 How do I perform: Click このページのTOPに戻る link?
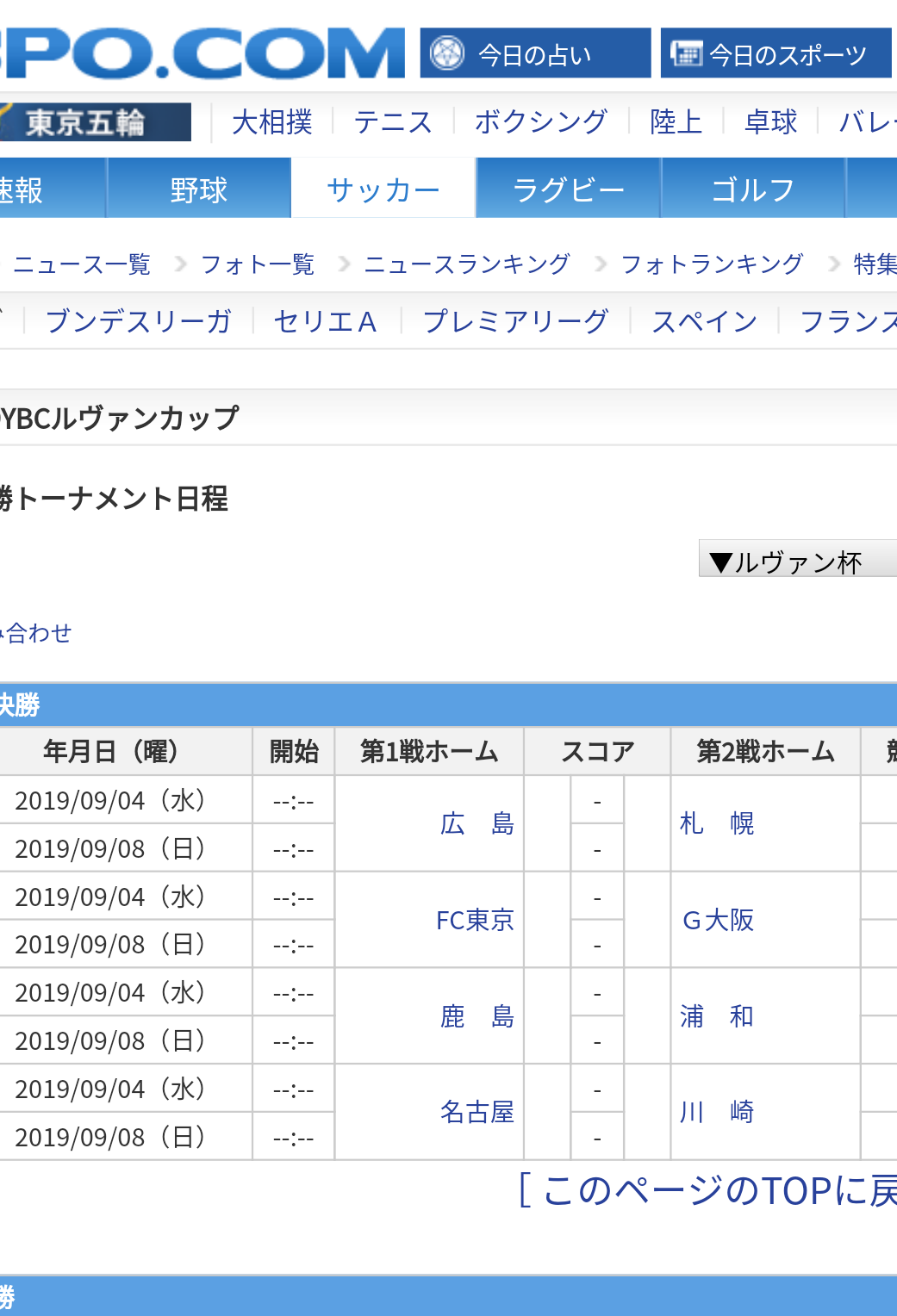[x=707, y=1191]
